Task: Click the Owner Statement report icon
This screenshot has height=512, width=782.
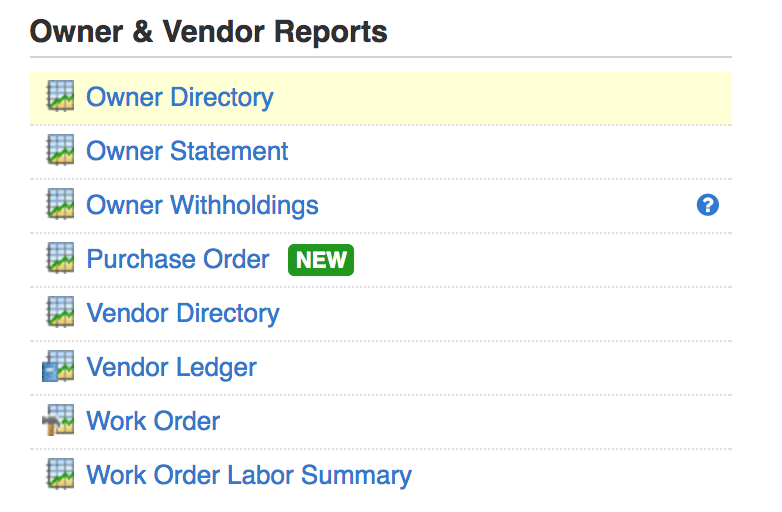Action: tap(60, 151)
